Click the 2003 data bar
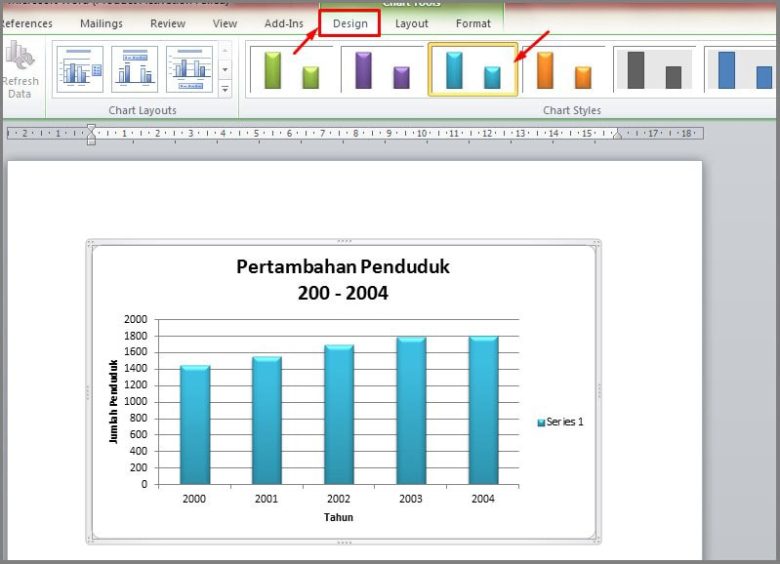Image resolution: width=780 pixels, height=564 pixels. (411, 411)
